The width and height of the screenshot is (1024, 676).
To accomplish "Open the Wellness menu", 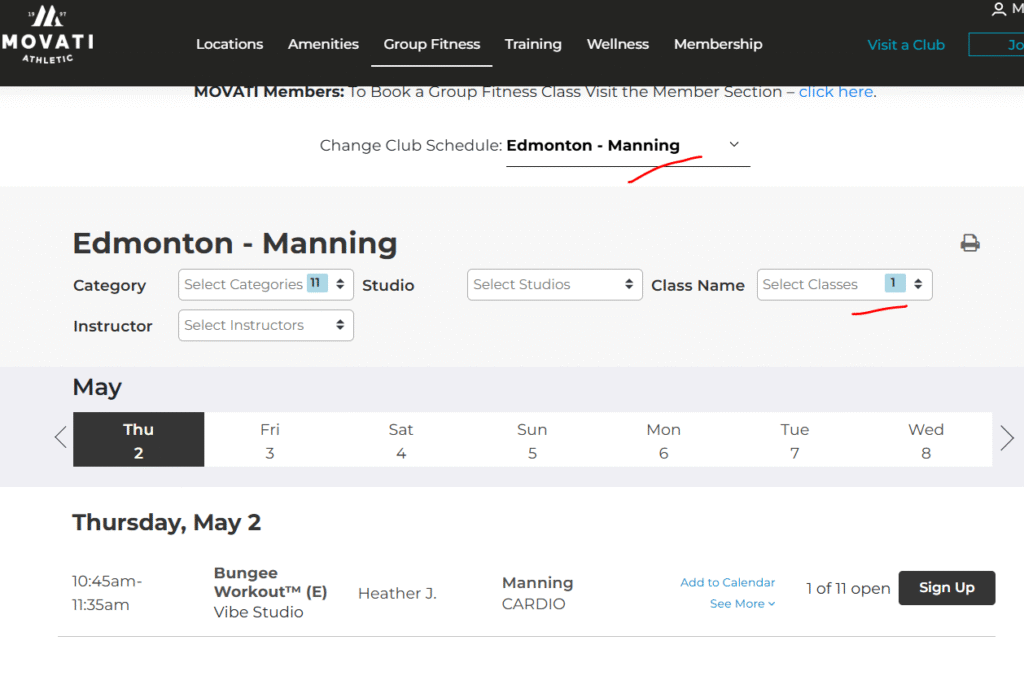I will click(618, 44).
